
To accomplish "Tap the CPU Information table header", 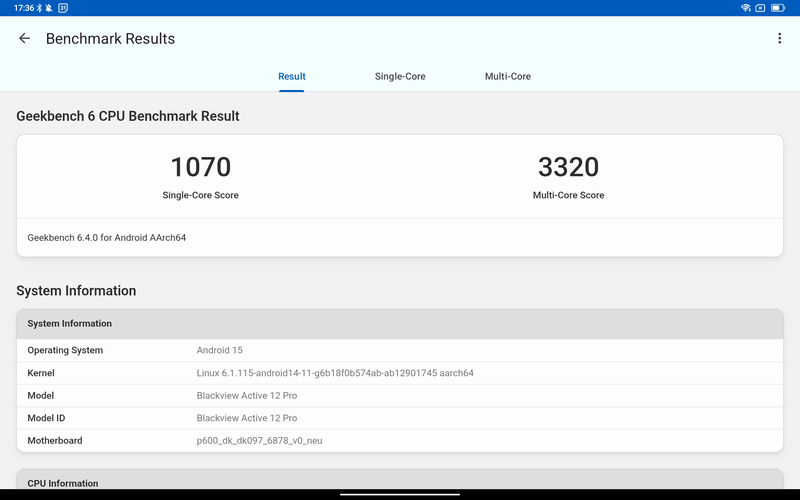I will [x=400, y=480].
